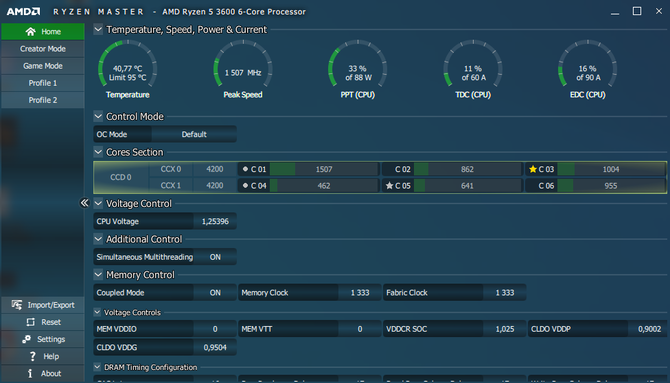Image resolution: width=670 pixels, height=383 pixels.
Task: Click MEM VTT value field
Action: (360, 329)
